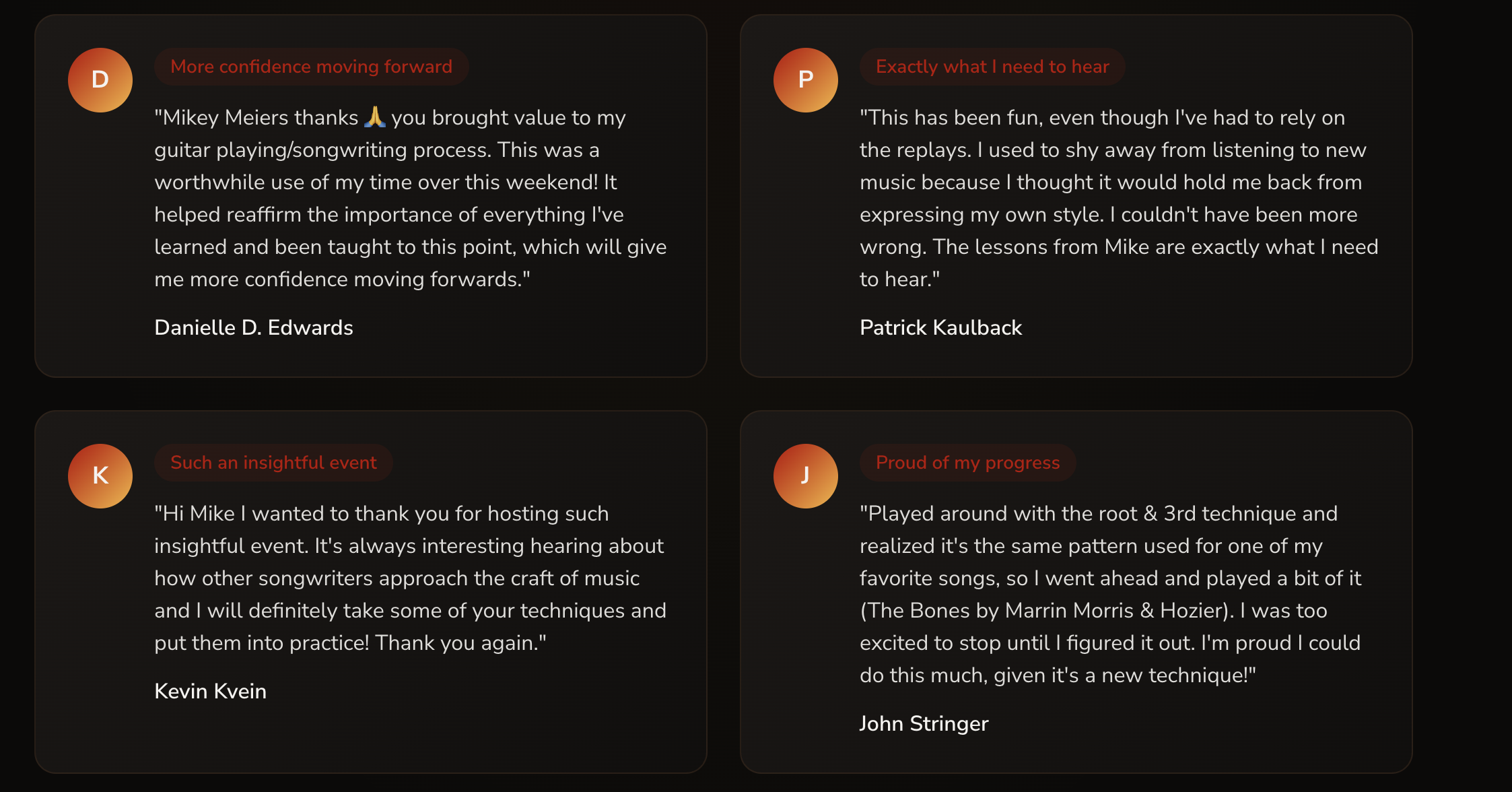Click the 'Proud of my progress' badge

(967, 463)
